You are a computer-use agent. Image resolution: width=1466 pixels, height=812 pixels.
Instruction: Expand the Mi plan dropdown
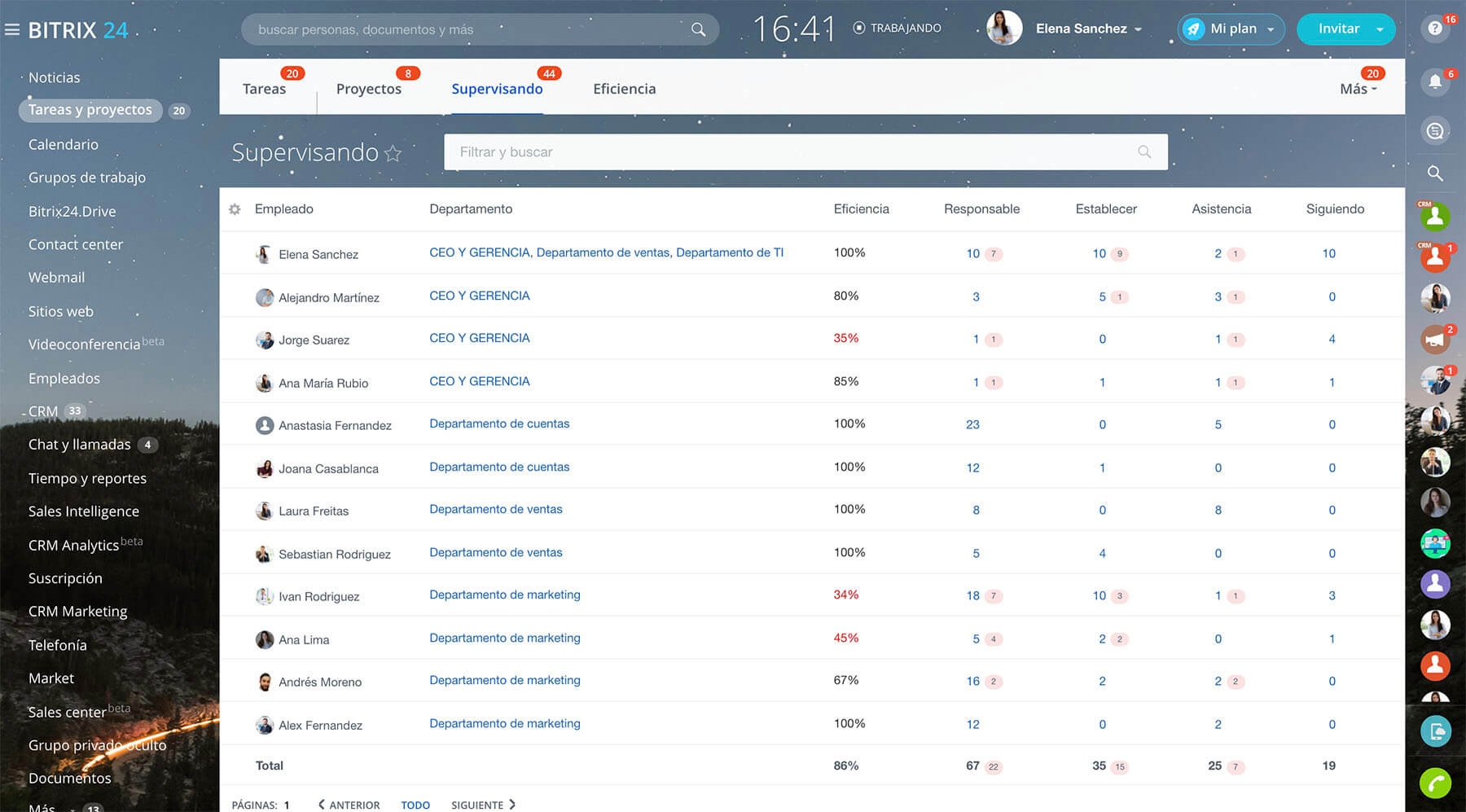(x=1271, y=29)
